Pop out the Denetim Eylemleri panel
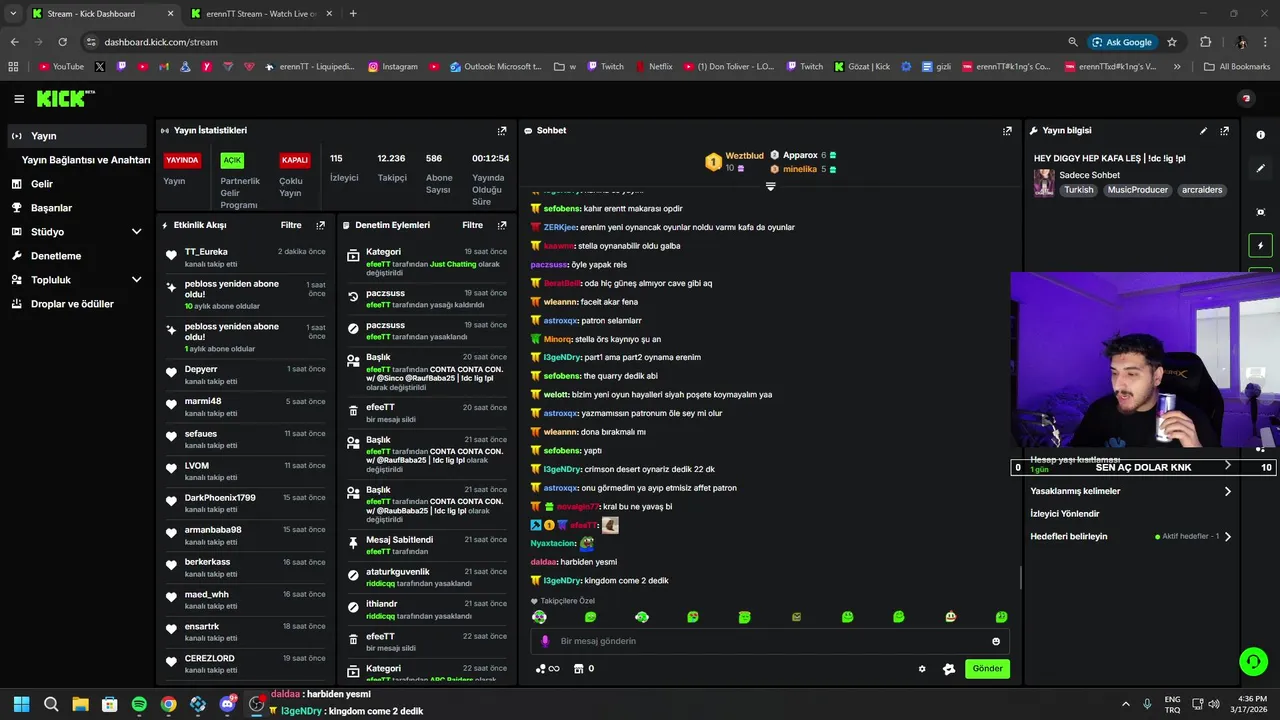This screenshot has width=1280, height=720. 502,226
